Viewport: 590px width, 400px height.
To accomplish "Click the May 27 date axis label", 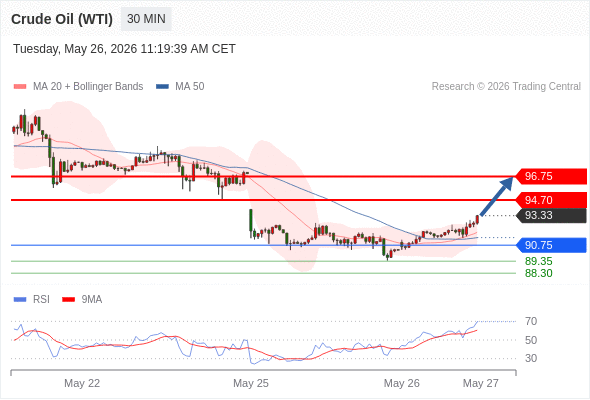I will (x=481, y=383).
